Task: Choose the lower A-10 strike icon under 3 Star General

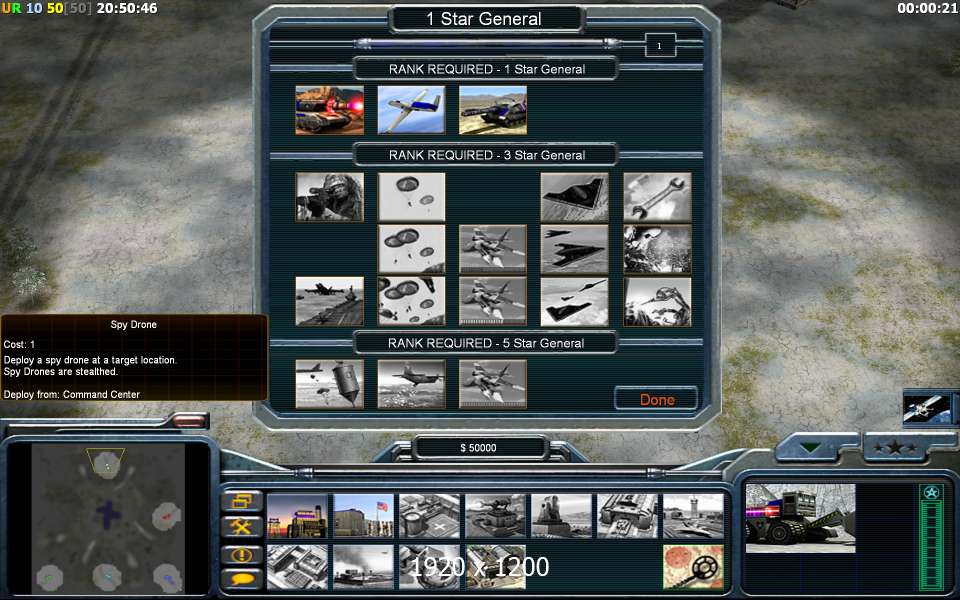Action: pyautogui.click(x=493, y=301)
